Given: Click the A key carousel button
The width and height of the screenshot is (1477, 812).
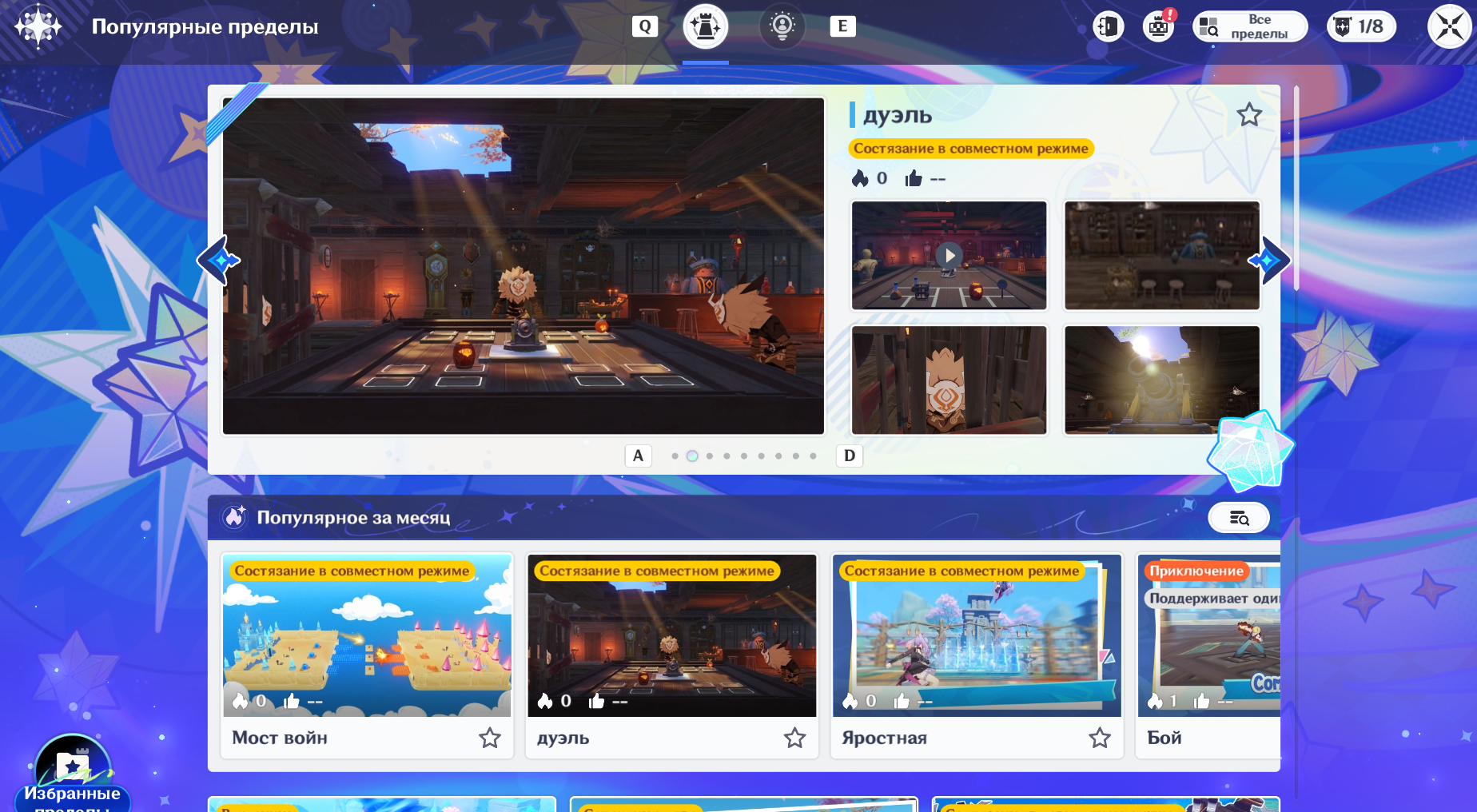Looking at the screenshot, I should [x=638, y=456].
